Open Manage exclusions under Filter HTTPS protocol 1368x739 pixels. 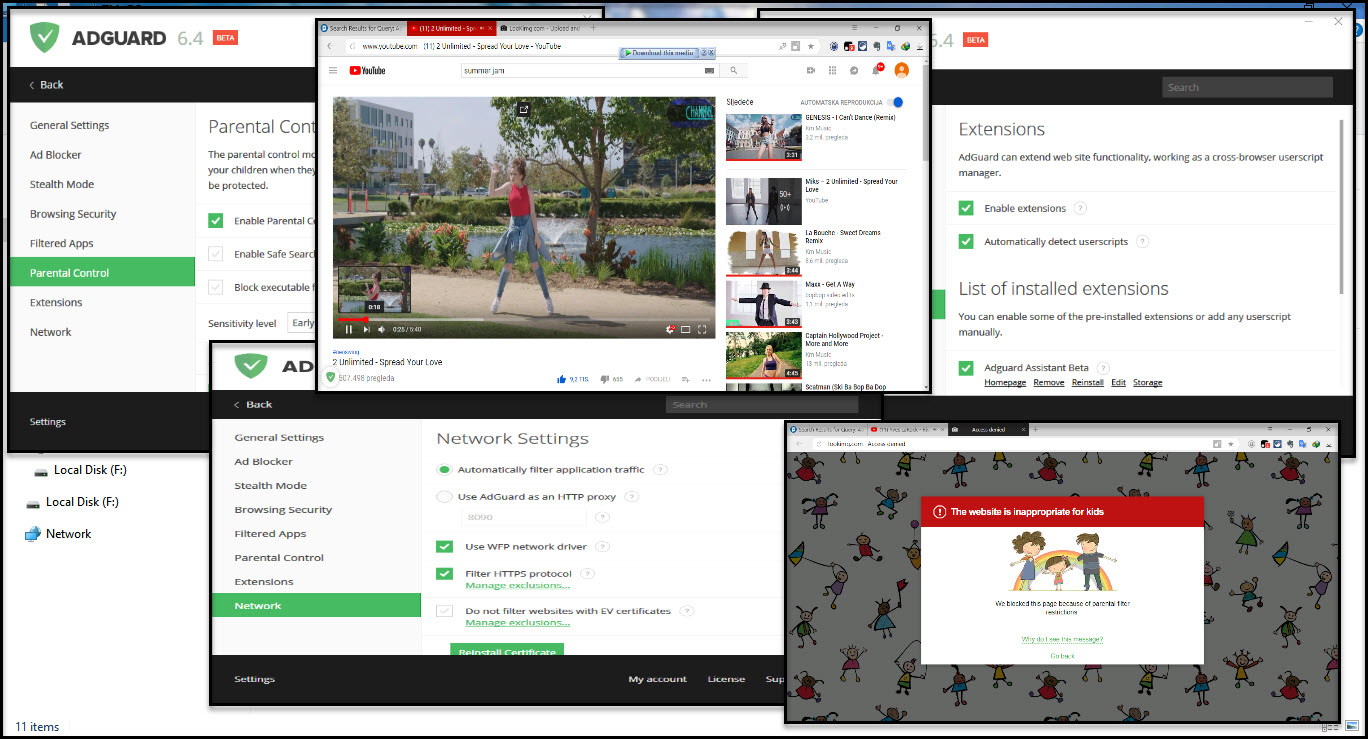pos(517,585)
